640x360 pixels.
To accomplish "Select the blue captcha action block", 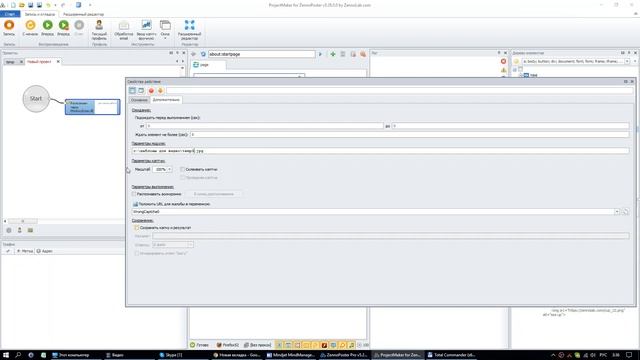I will tap(93, 107).
